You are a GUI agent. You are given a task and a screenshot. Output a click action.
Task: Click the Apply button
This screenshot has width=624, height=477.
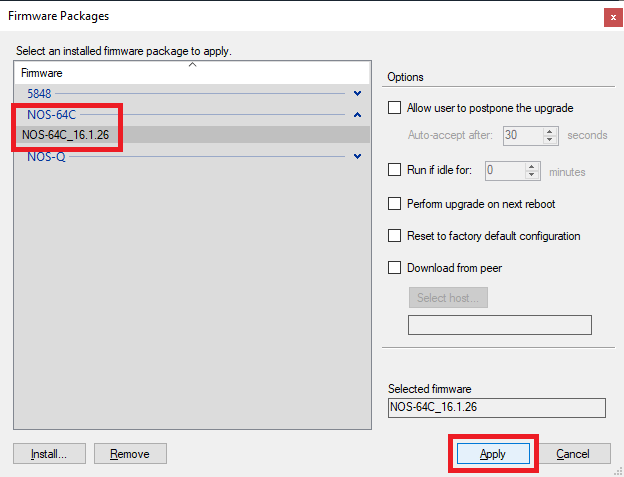pos(493,454)
